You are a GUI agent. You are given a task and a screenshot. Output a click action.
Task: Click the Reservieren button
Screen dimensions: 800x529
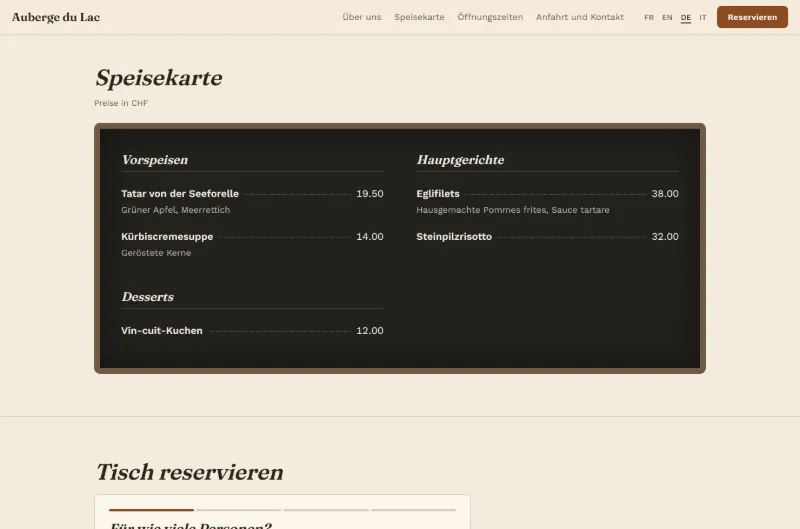point(752,17)
